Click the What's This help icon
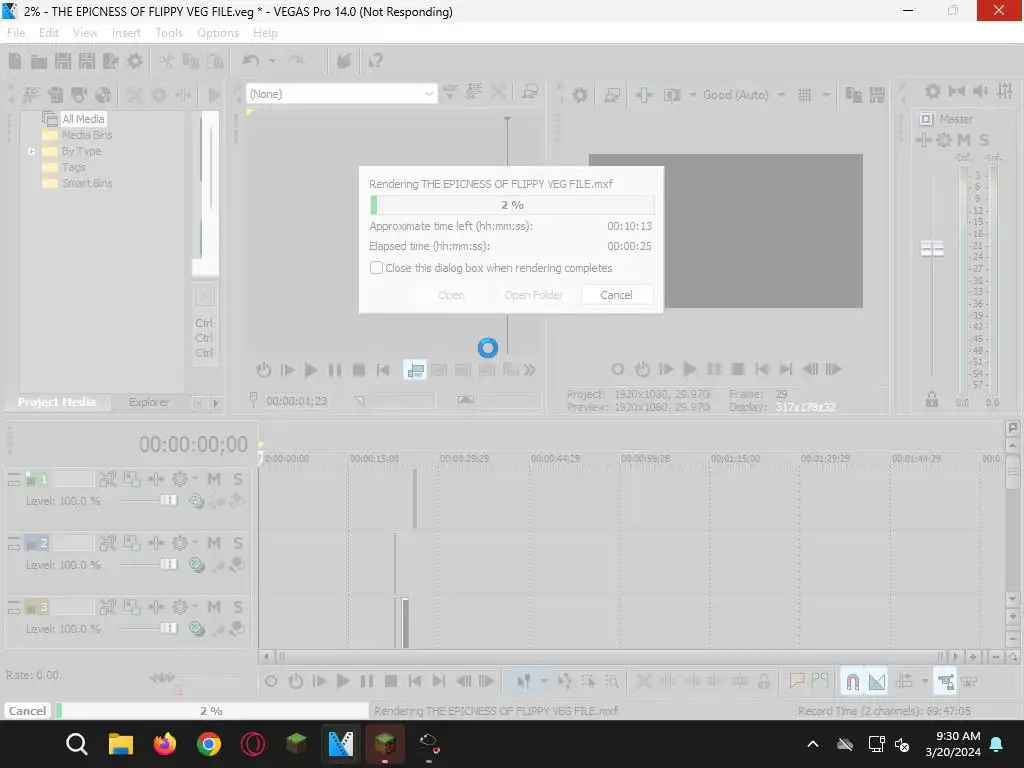The image size is (1024, 768). pyautogui.click(x=376, y=61)
